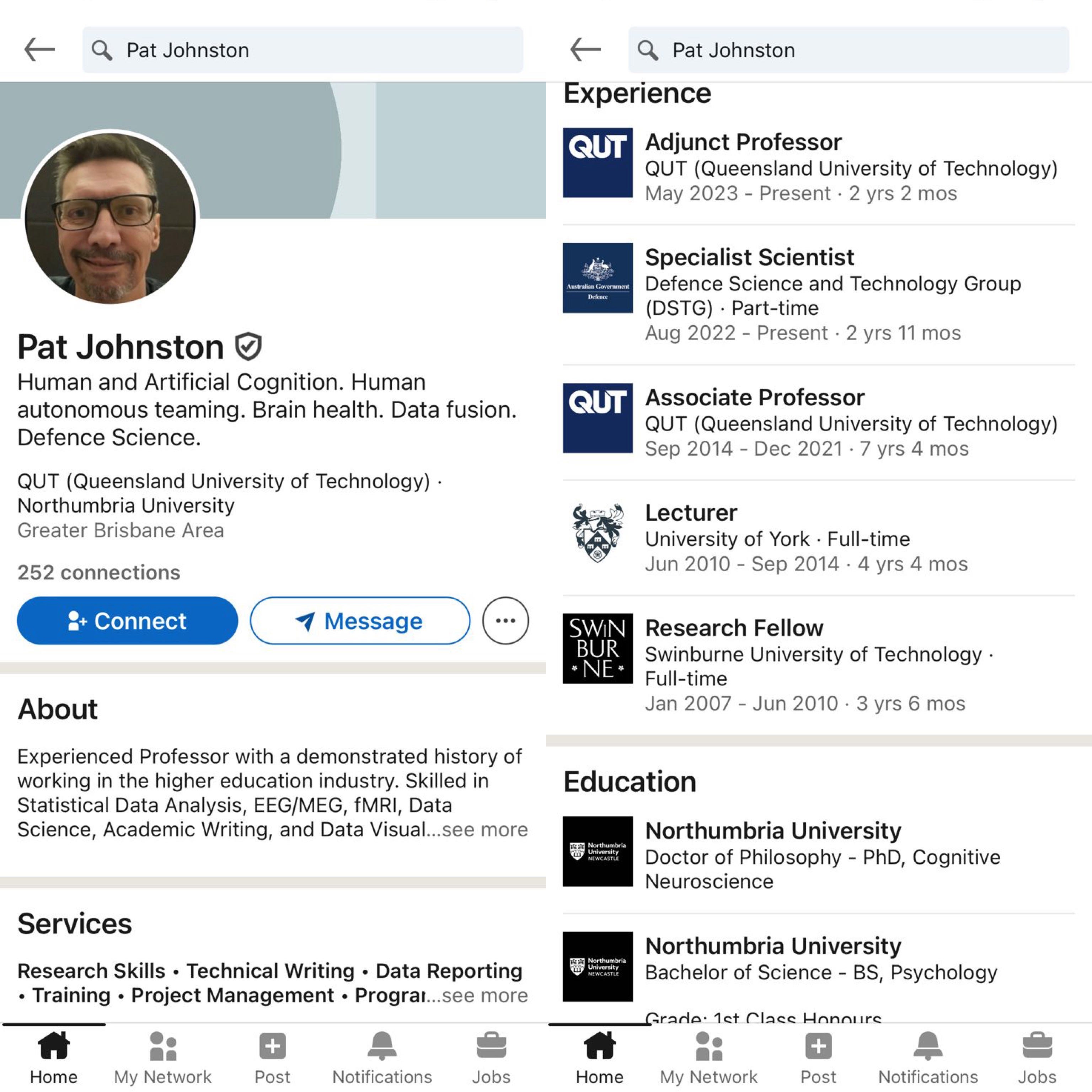Open the three-dot more options button
The width and height of the screenshot is (1092, 1092).
coord(505,621)
